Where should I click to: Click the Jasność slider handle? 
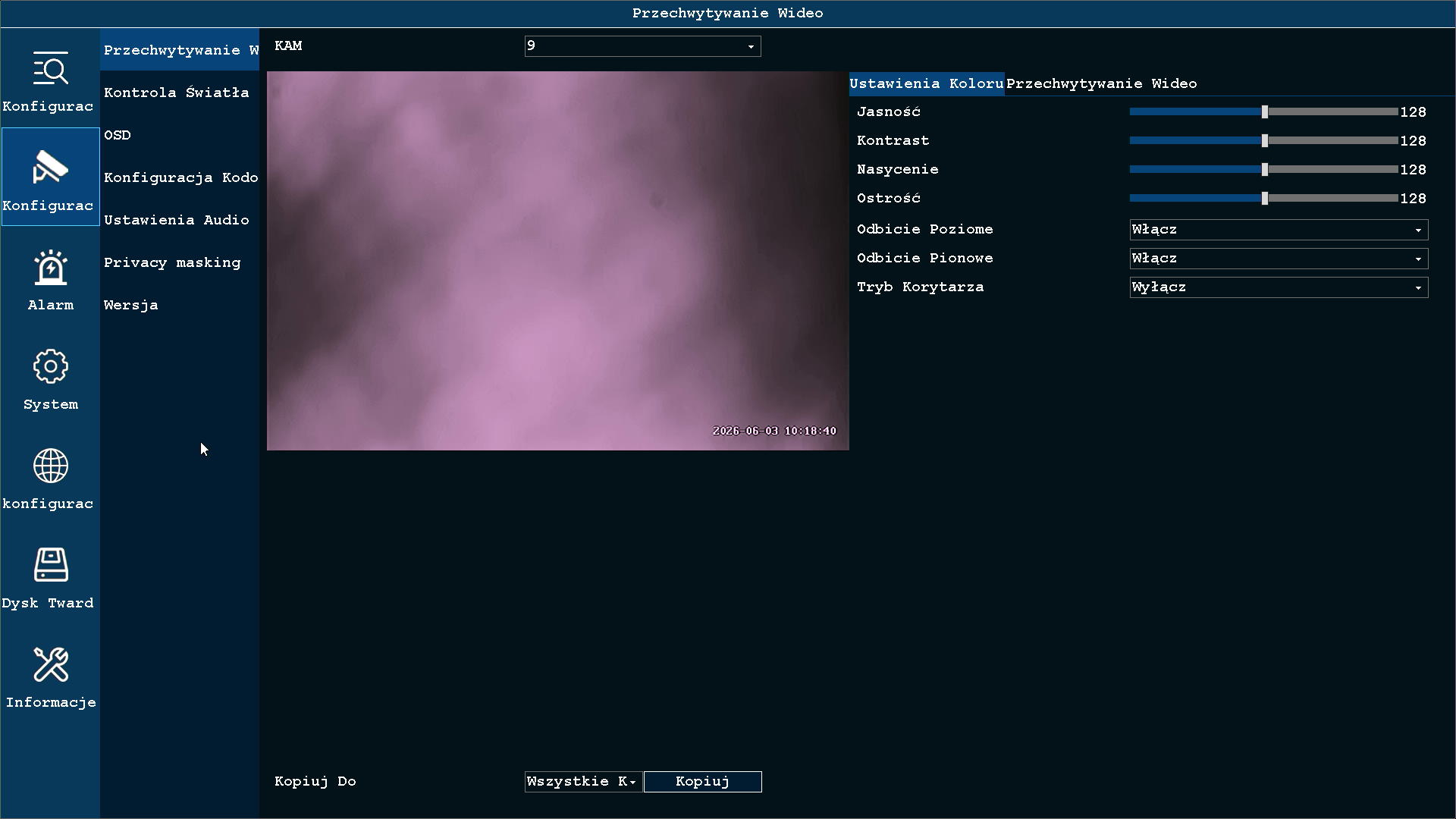[1265, 112]
